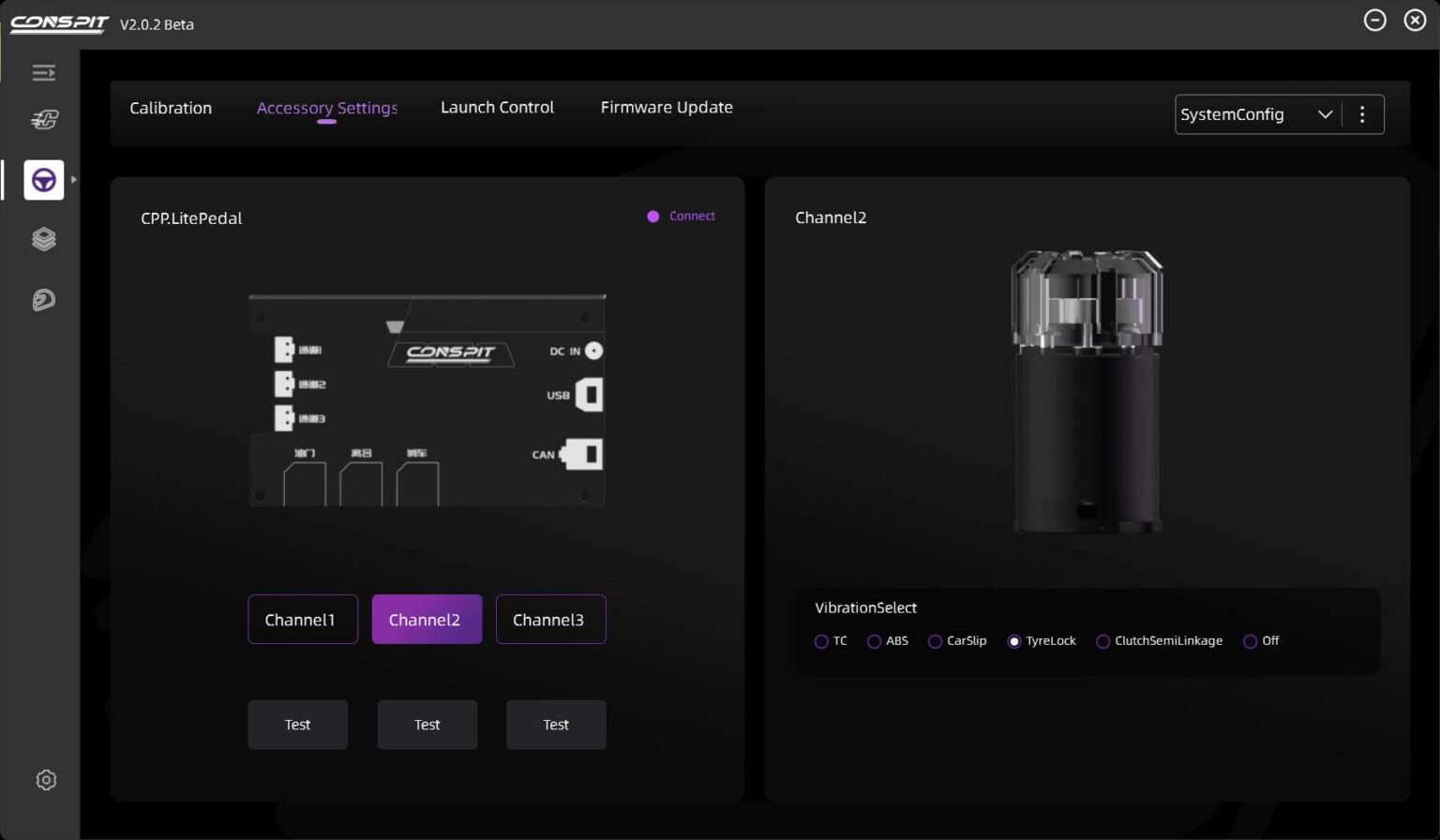Image resolution: width=1440 pixels, height=840 pixels.
Task: Open the racing car sidebar icon
Action: click(43, 119)
